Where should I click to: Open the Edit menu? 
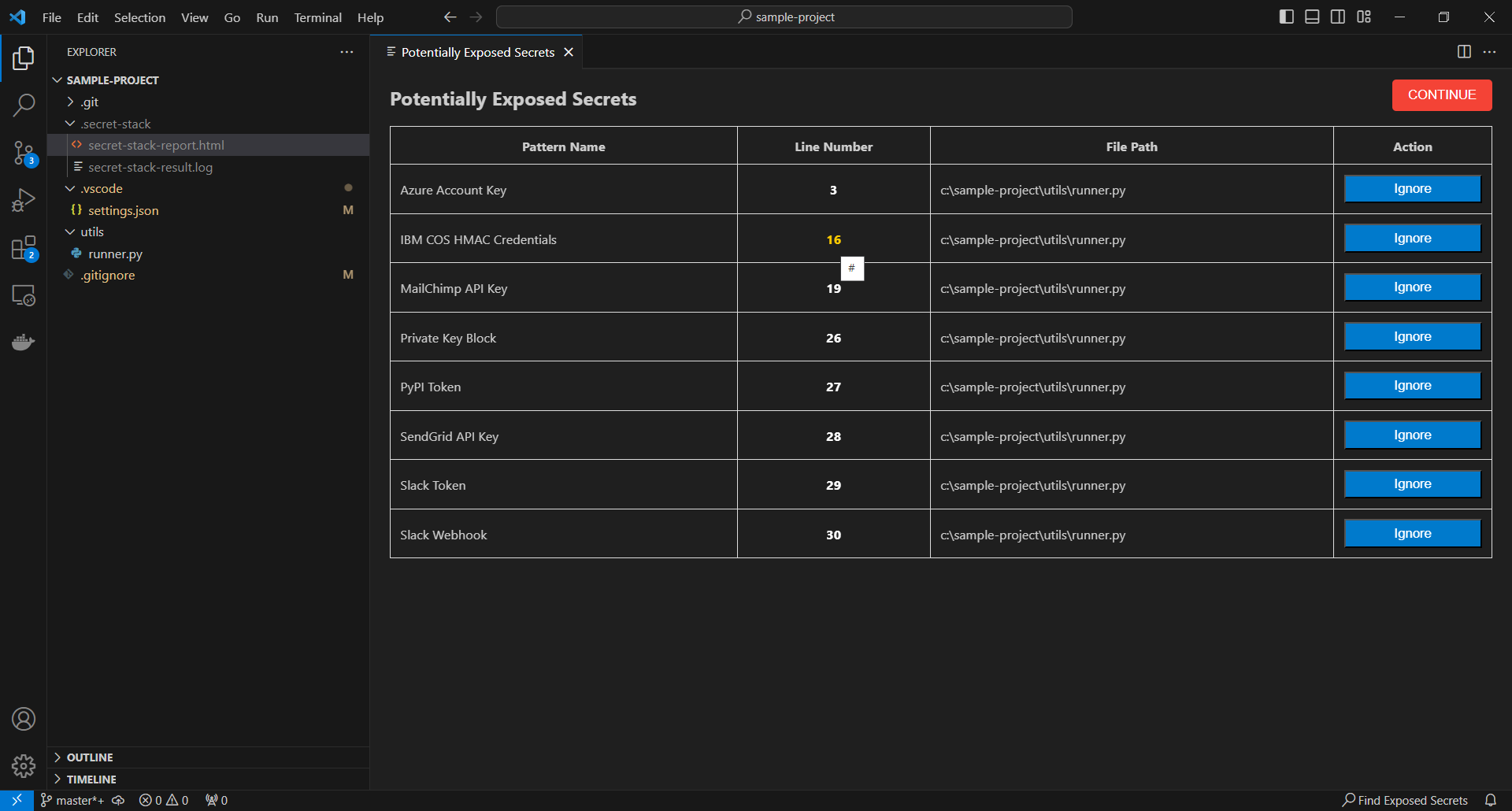[x=87, y=17]
